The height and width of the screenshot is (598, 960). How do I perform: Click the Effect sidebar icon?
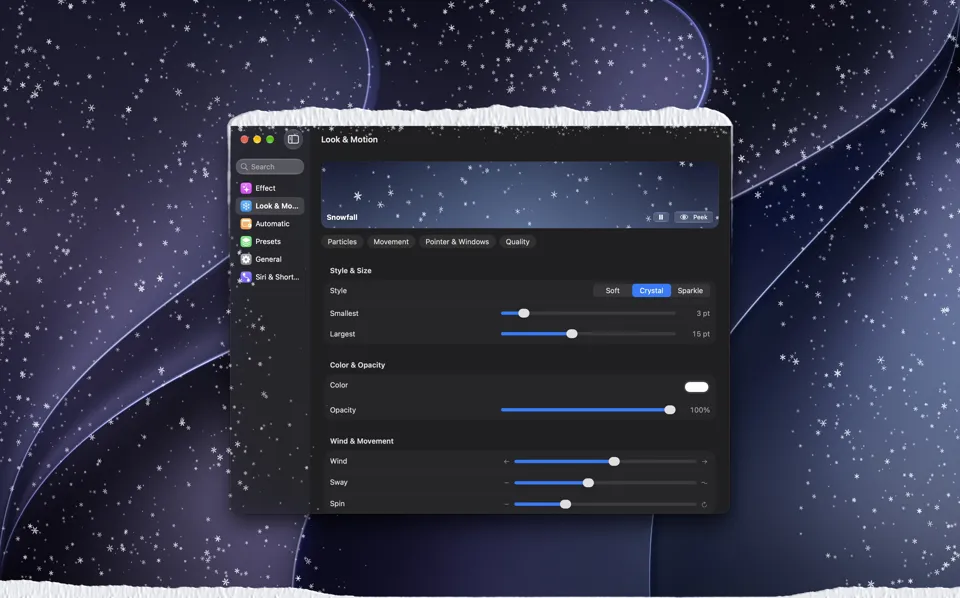(246, 188)
